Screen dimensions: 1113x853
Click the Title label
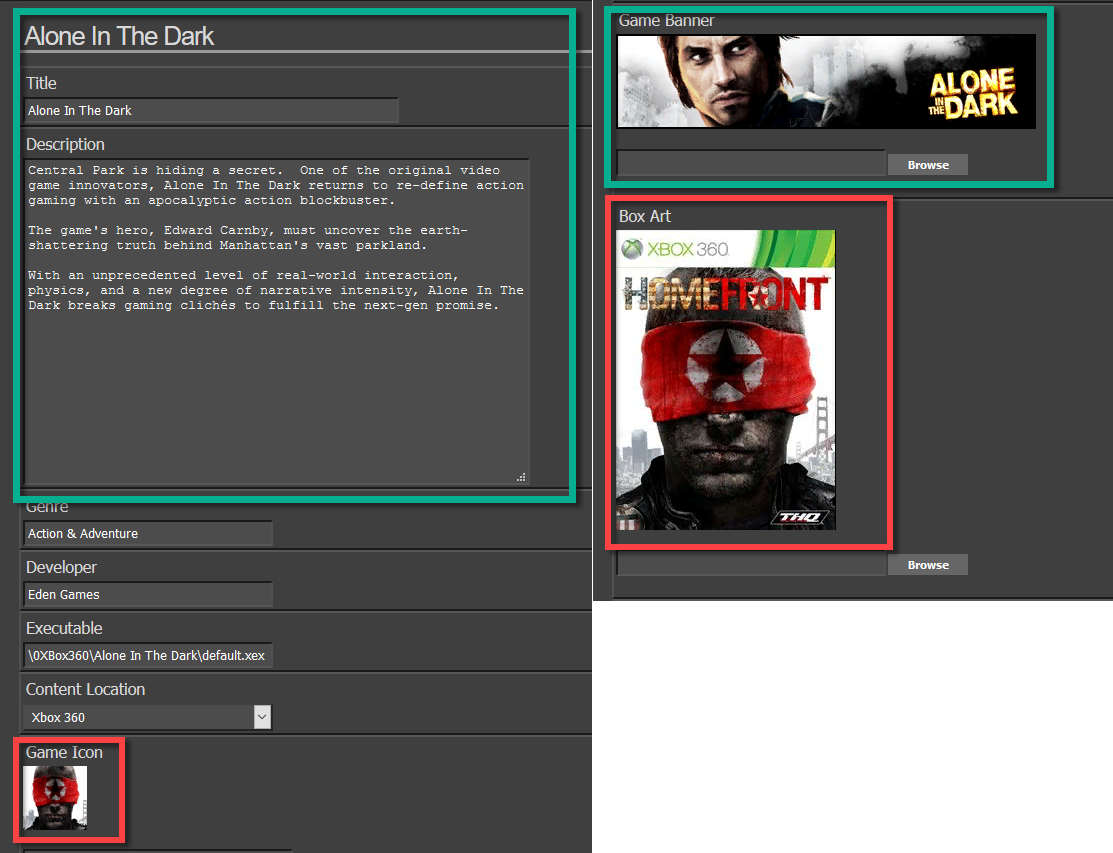[x=41, y=83]
